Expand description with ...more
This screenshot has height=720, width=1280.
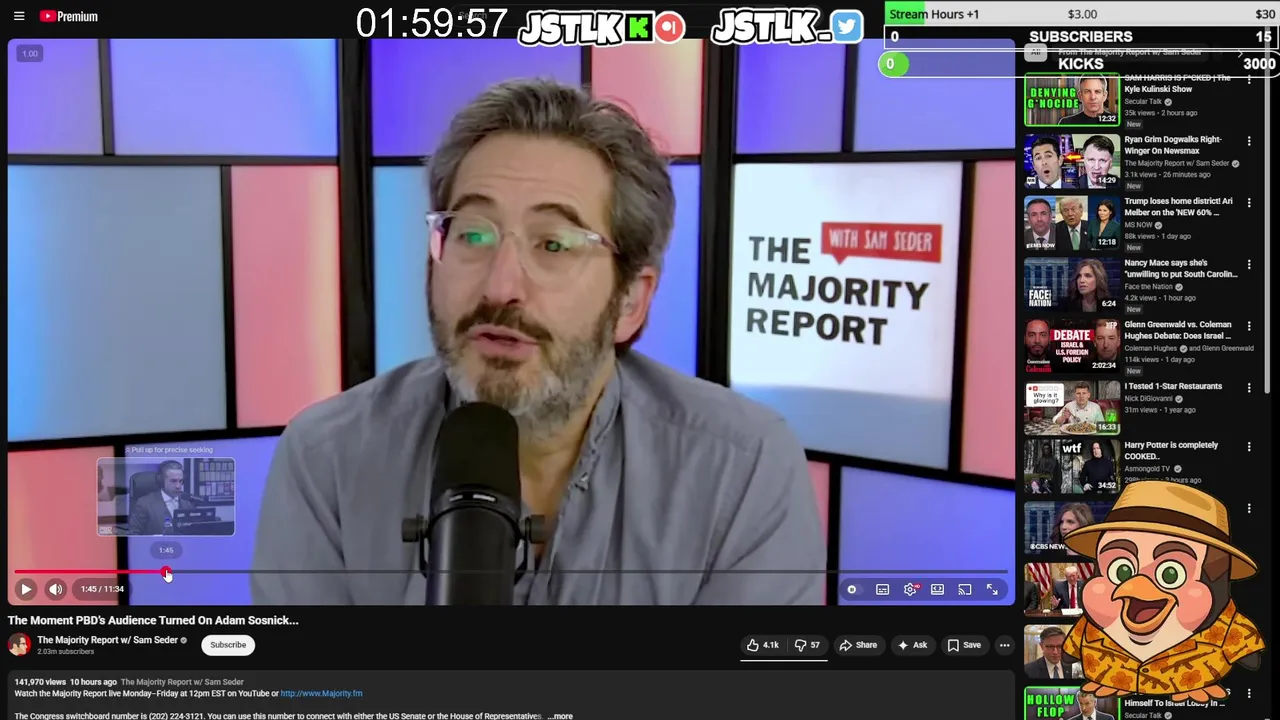tap(560, 716)
